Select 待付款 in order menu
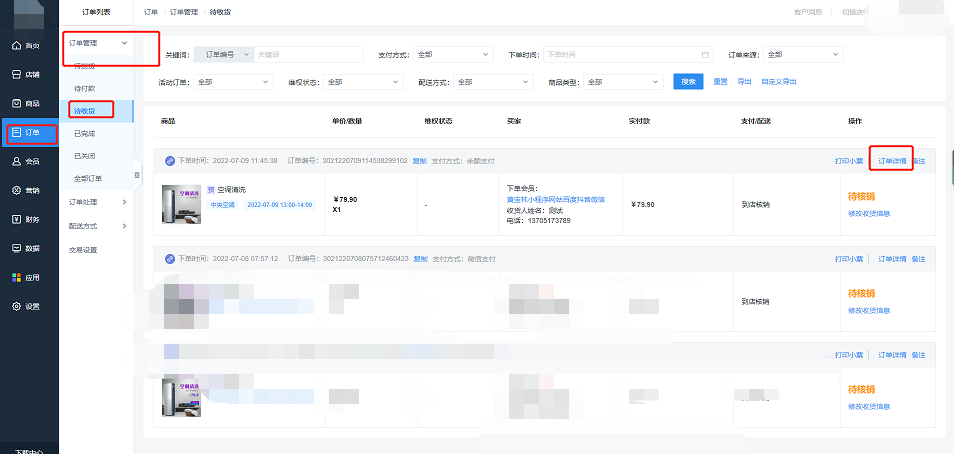Image resolution: width=954 pixels, height=454 pixels. [85, 87]
